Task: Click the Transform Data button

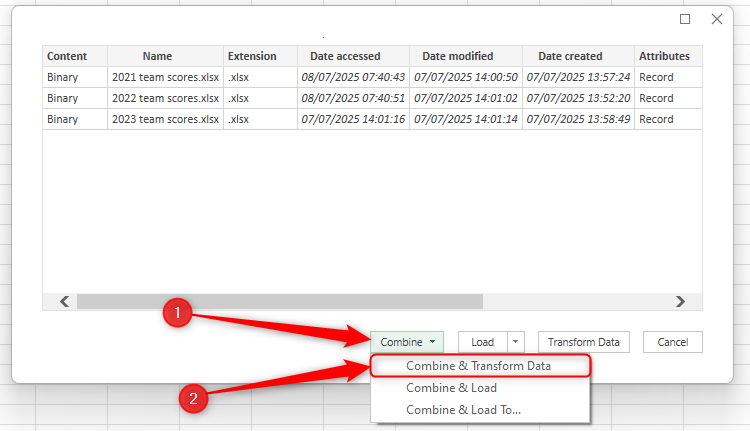Action: (583, 342)
